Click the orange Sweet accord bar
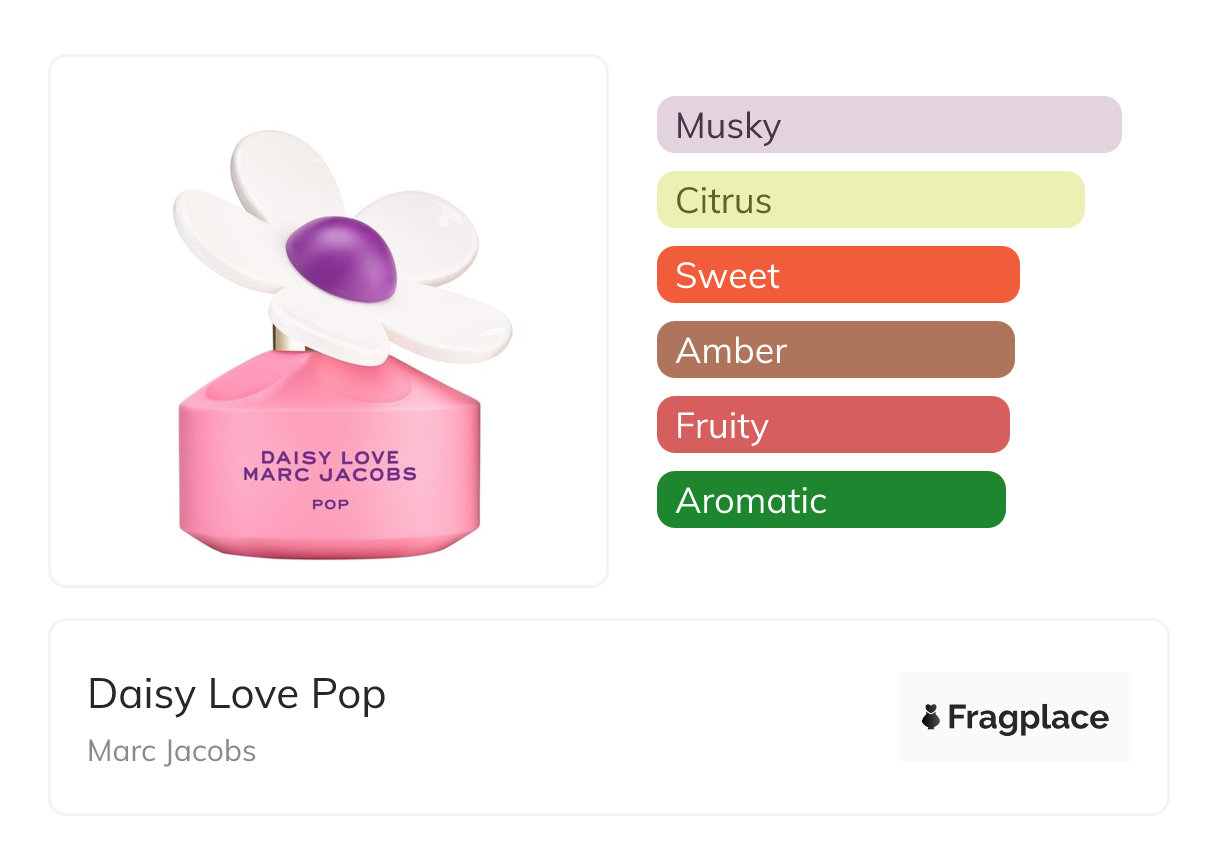The width and height of the screenshot is (1218, 864). click(837, 275)
